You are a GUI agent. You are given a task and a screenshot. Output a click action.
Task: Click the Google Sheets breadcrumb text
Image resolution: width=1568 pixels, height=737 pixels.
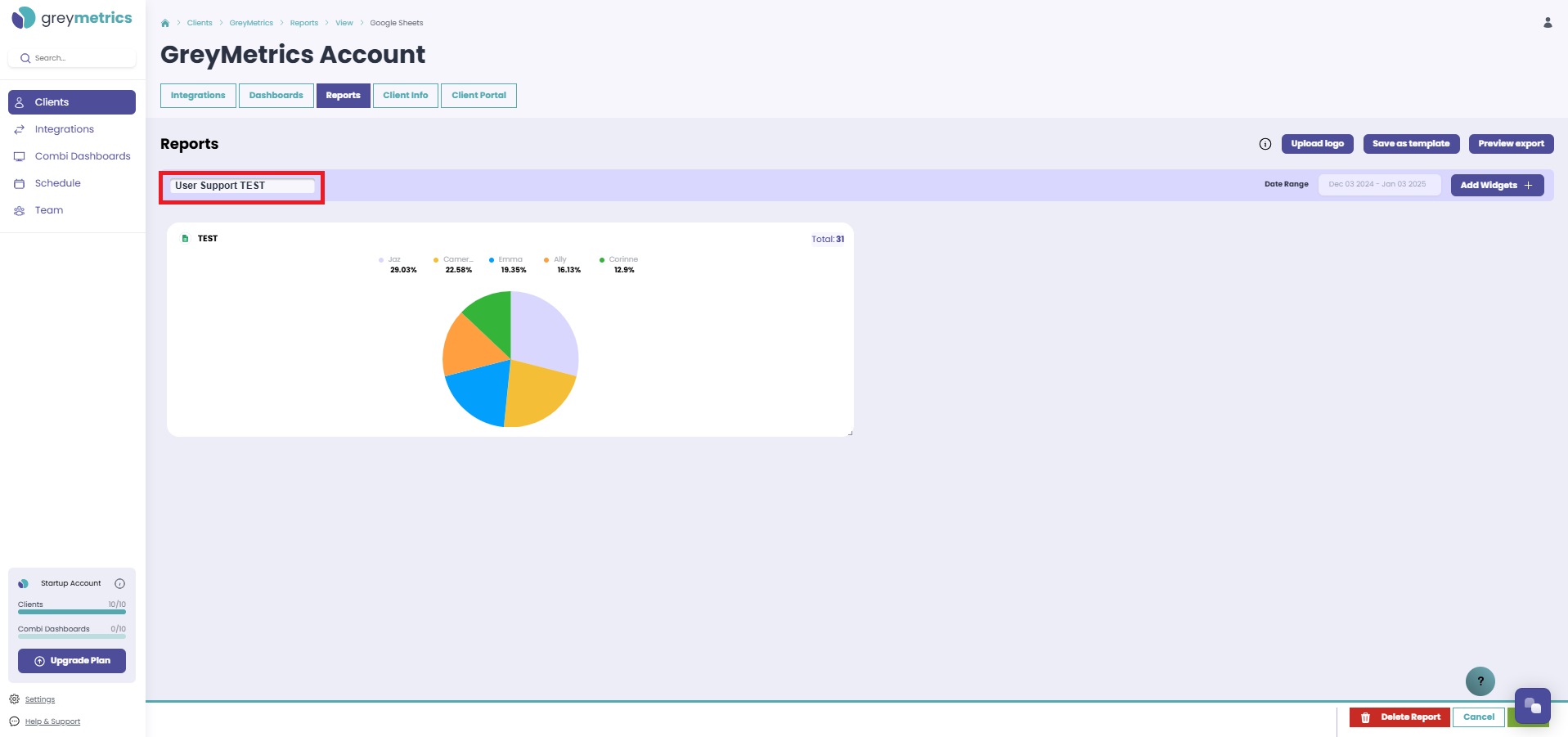tap(397, 23)
